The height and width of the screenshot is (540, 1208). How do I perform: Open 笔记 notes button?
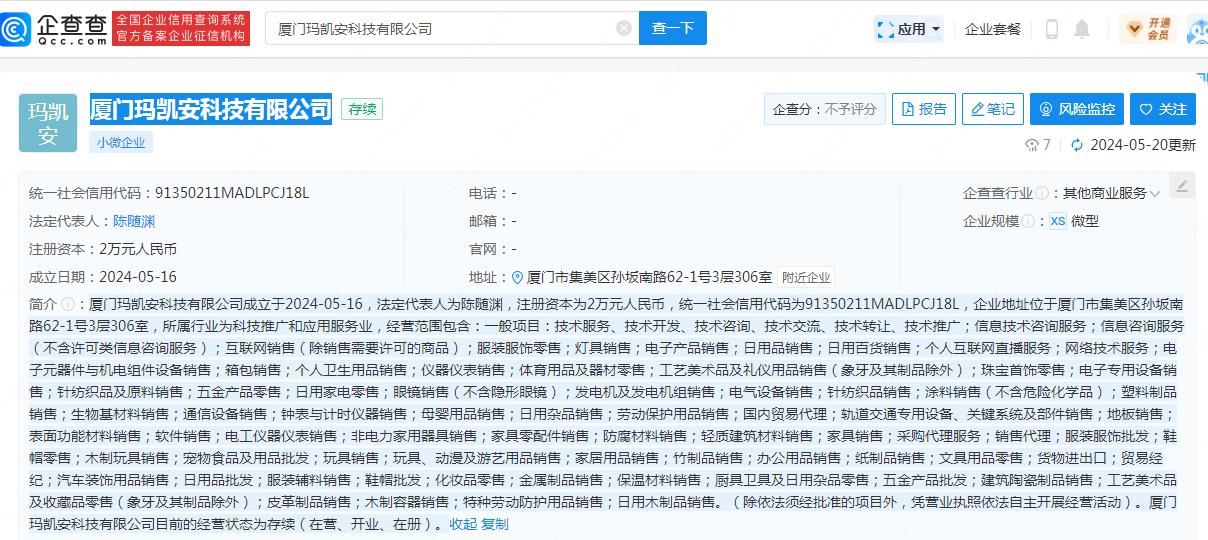992,109
